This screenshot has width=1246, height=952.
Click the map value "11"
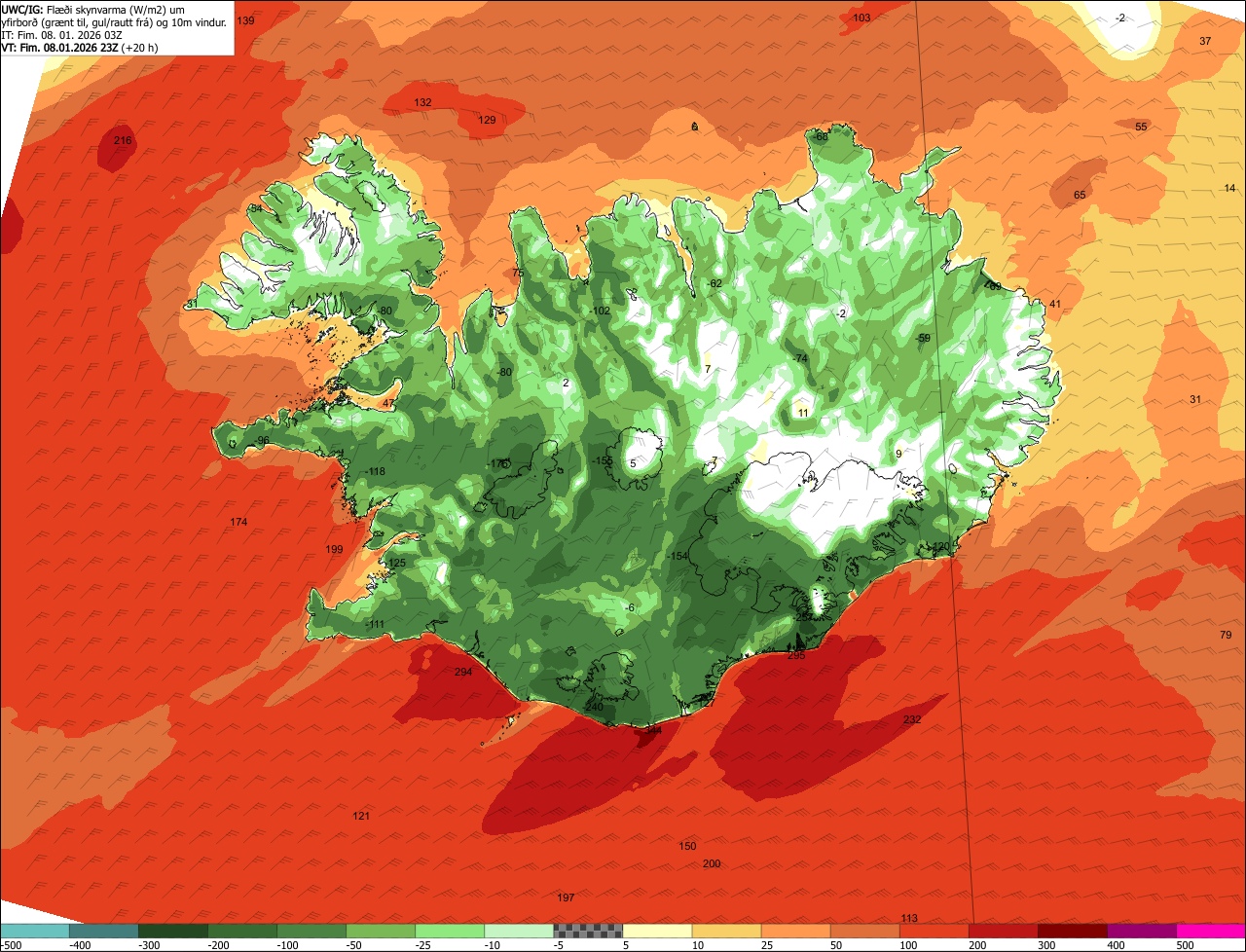(803, 413)
